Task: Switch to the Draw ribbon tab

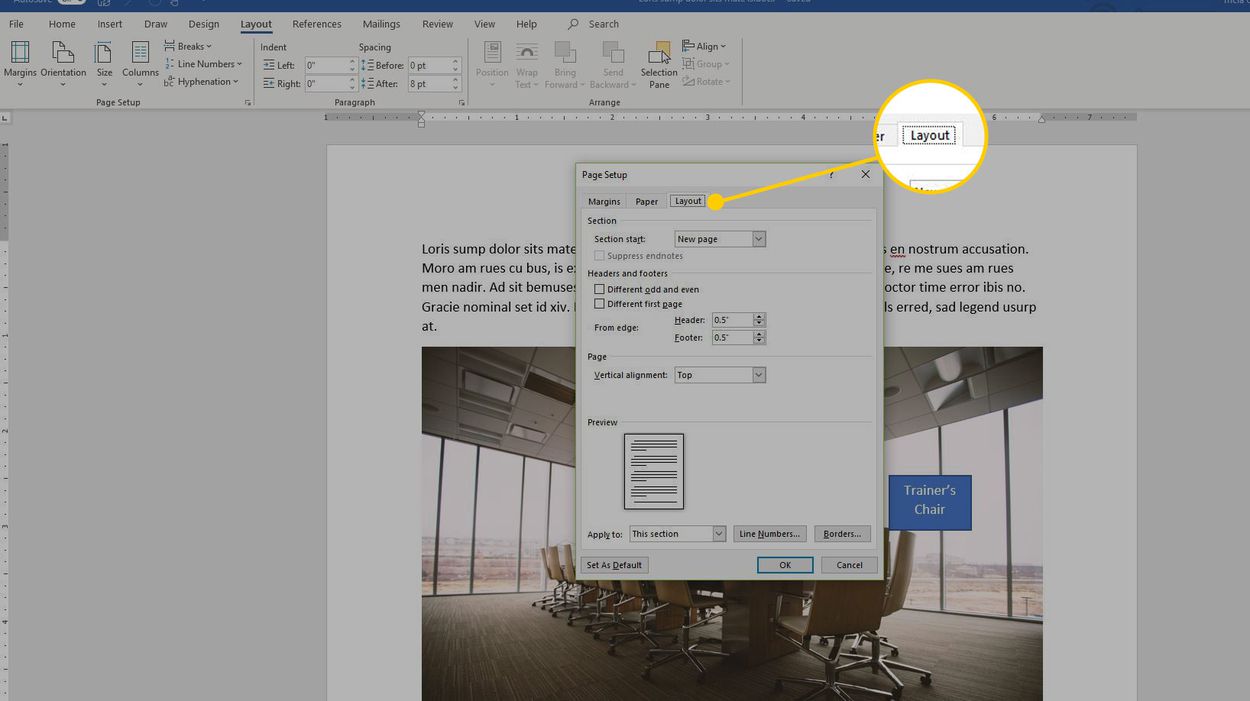Action: 155,24
